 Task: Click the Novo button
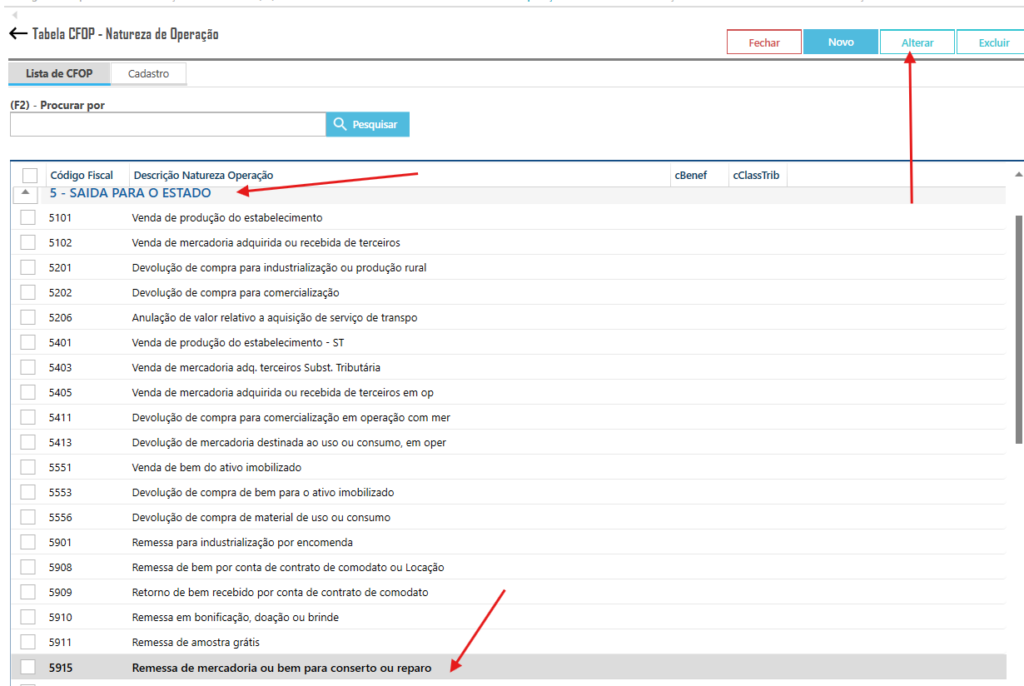(x=840, y=42)
